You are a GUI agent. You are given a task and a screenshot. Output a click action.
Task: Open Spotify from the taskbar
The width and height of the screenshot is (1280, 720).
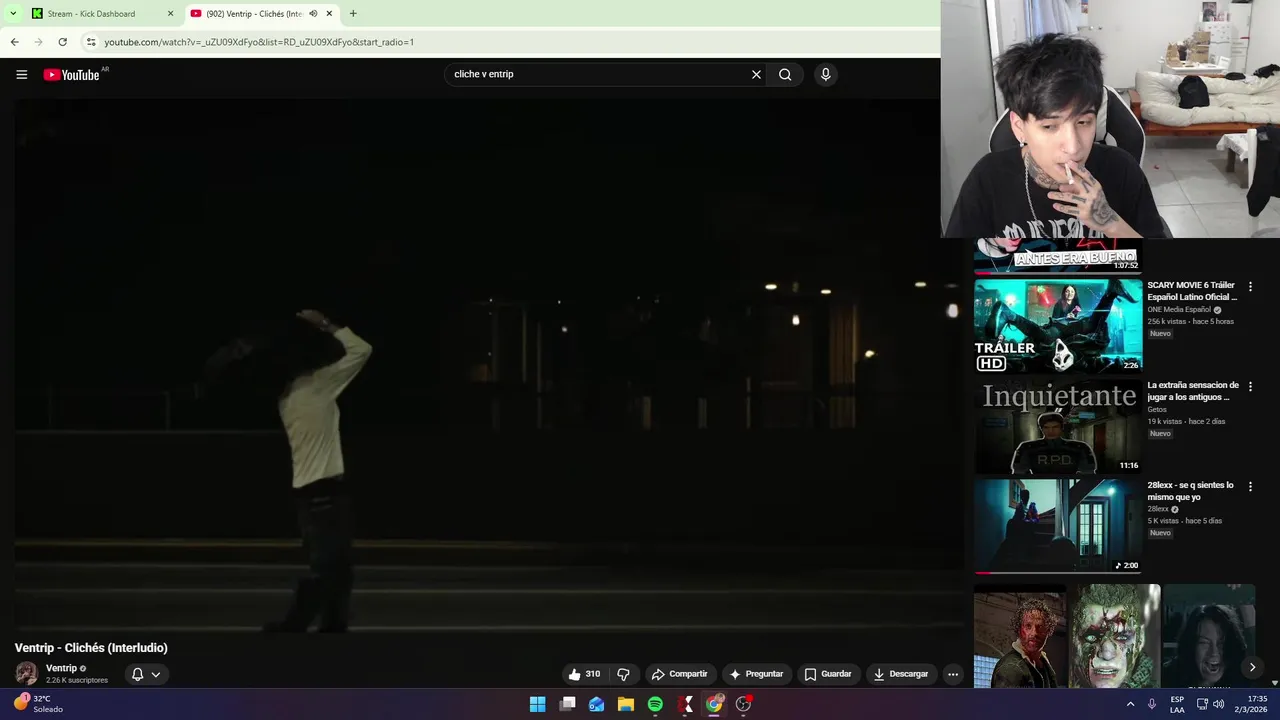pos(655,704)
